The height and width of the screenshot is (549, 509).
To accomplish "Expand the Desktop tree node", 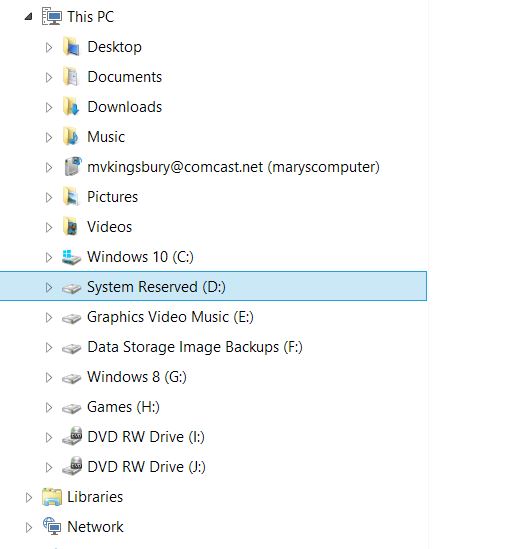I will (x=49, y=47).
